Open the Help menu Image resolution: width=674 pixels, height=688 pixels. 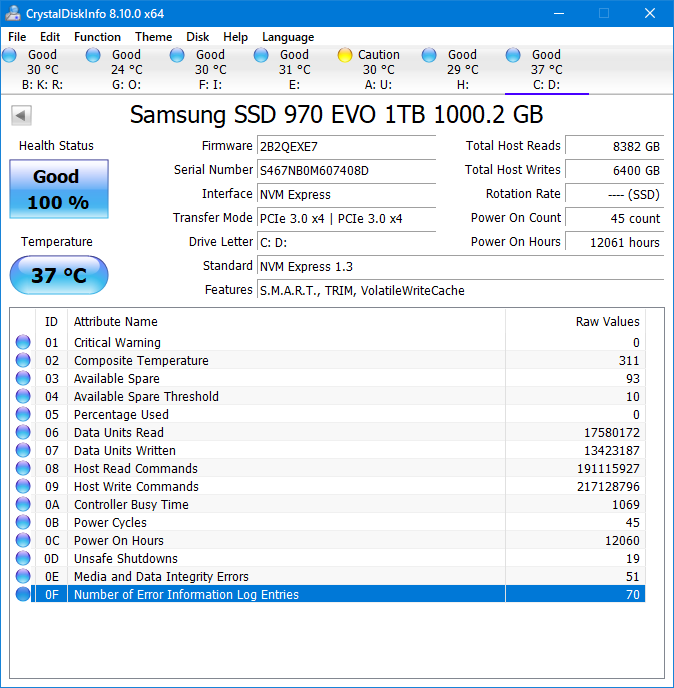point(235,37)
